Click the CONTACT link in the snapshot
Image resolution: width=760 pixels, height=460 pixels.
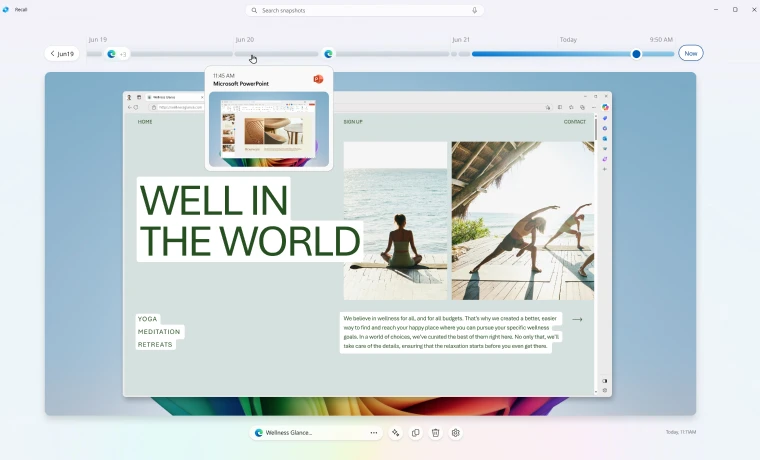[574, 122]
